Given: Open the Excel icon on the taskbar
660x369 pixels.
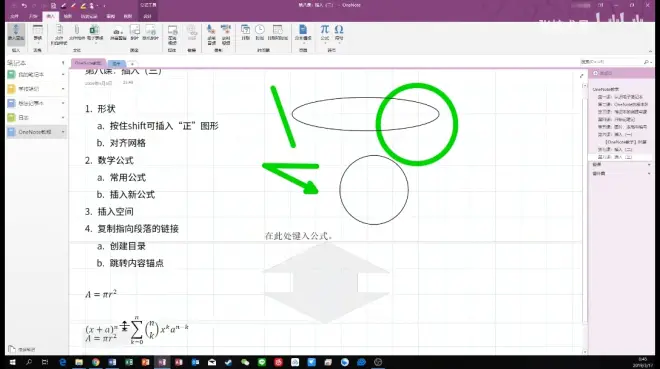Looking at the screenshot, I should [129, 362].
